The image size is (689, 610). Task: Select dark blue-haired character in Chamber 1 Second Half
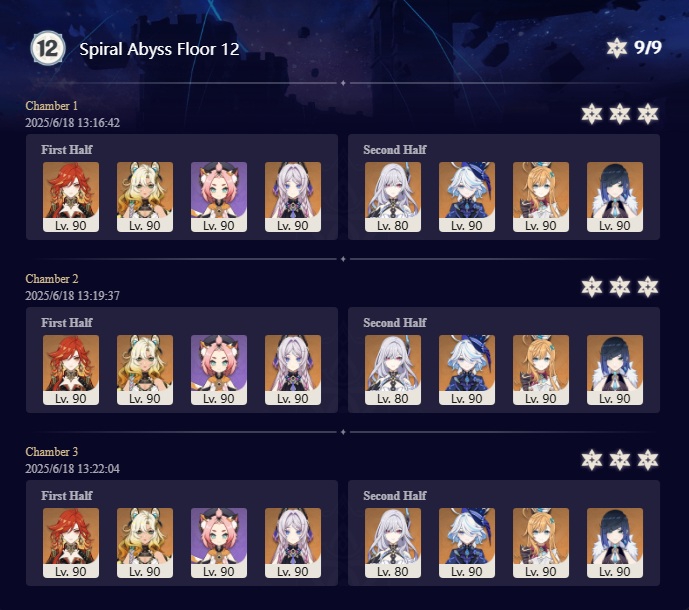615,197
